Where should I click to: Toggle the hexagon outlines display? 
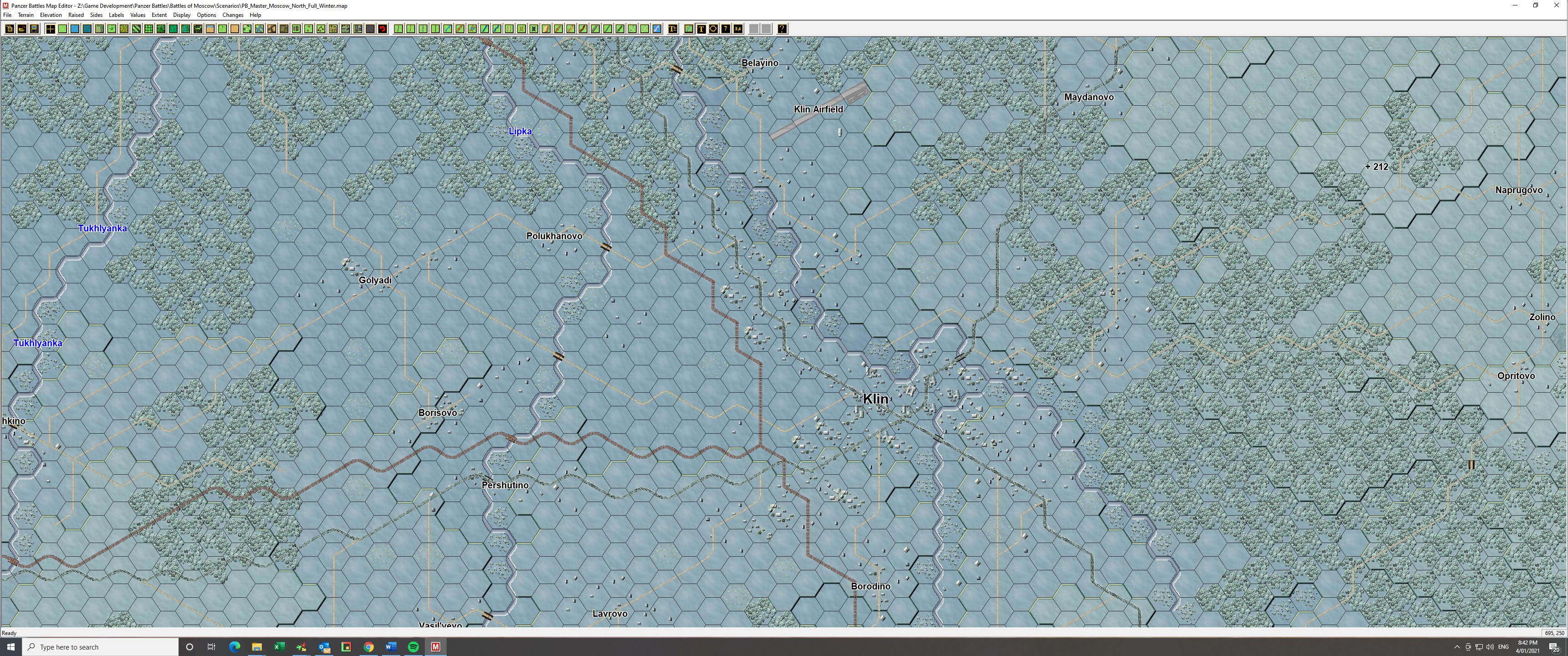pos(713,29)
